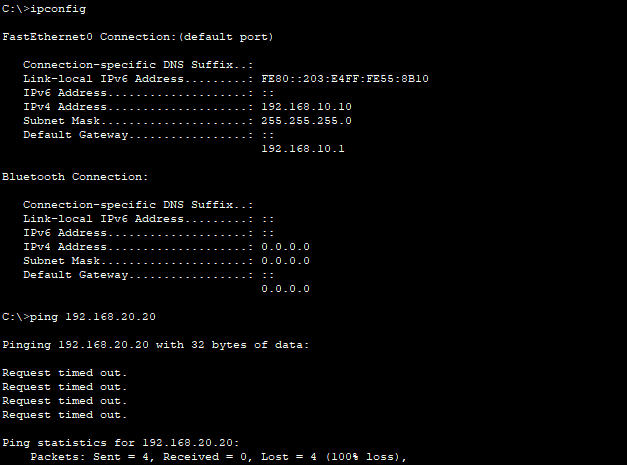Click the FastEthernet0 Connection-specific DNS Suffix label

coord(135,64)
